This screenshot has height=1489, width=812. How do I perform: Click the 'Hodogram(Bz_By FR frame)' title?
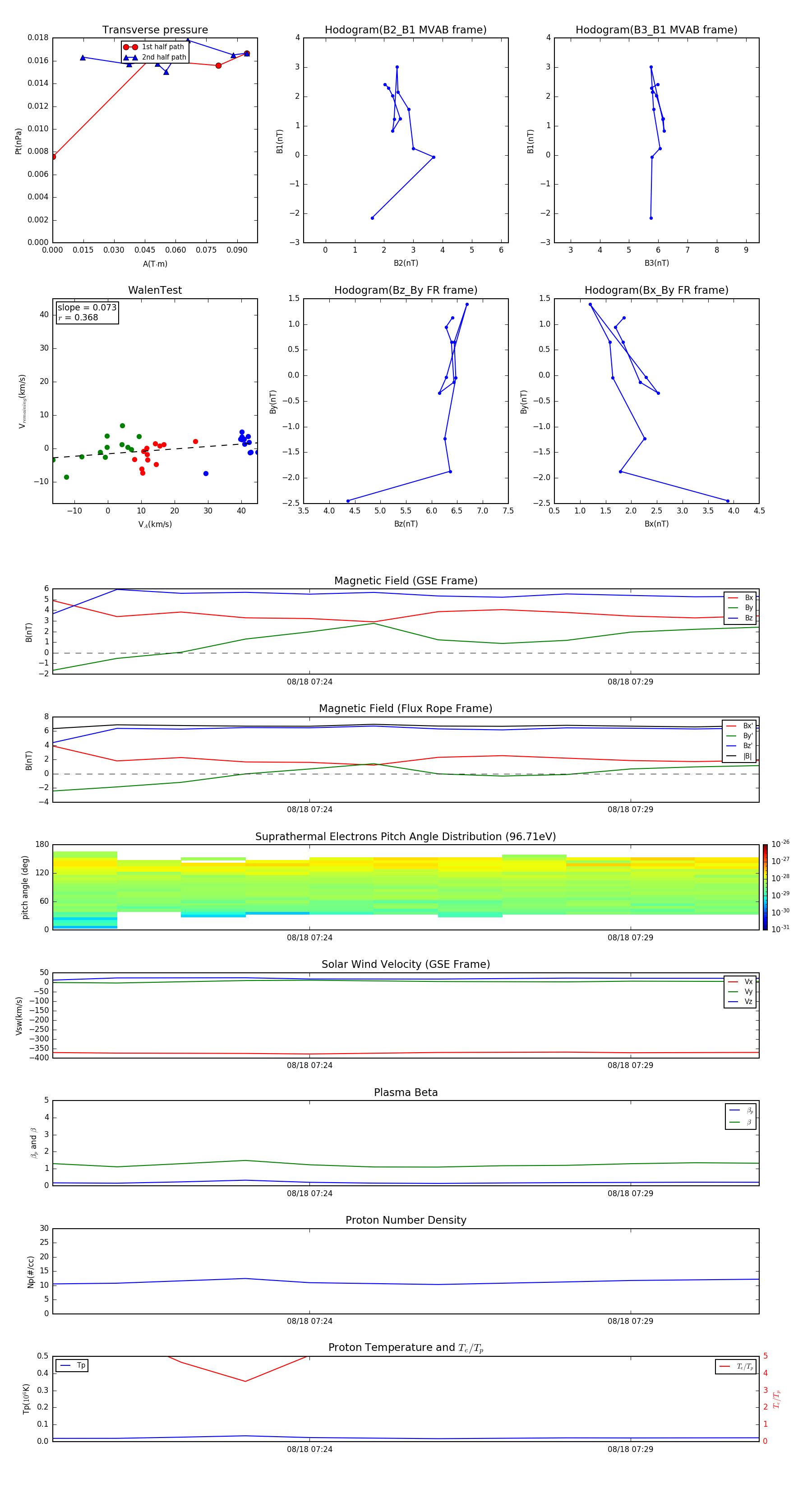click(x=406, y=290)
